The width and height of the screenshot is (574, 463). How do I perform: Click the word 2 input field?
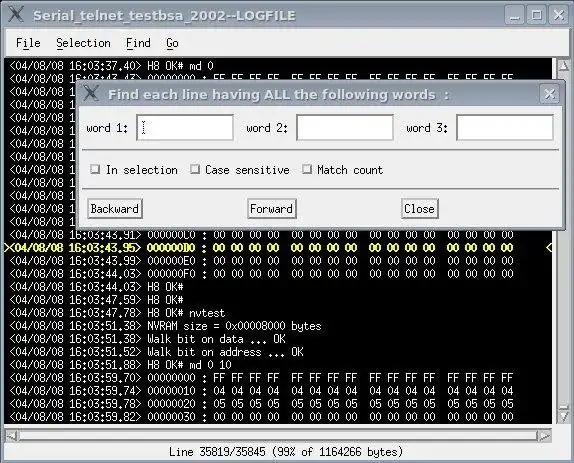345,127
